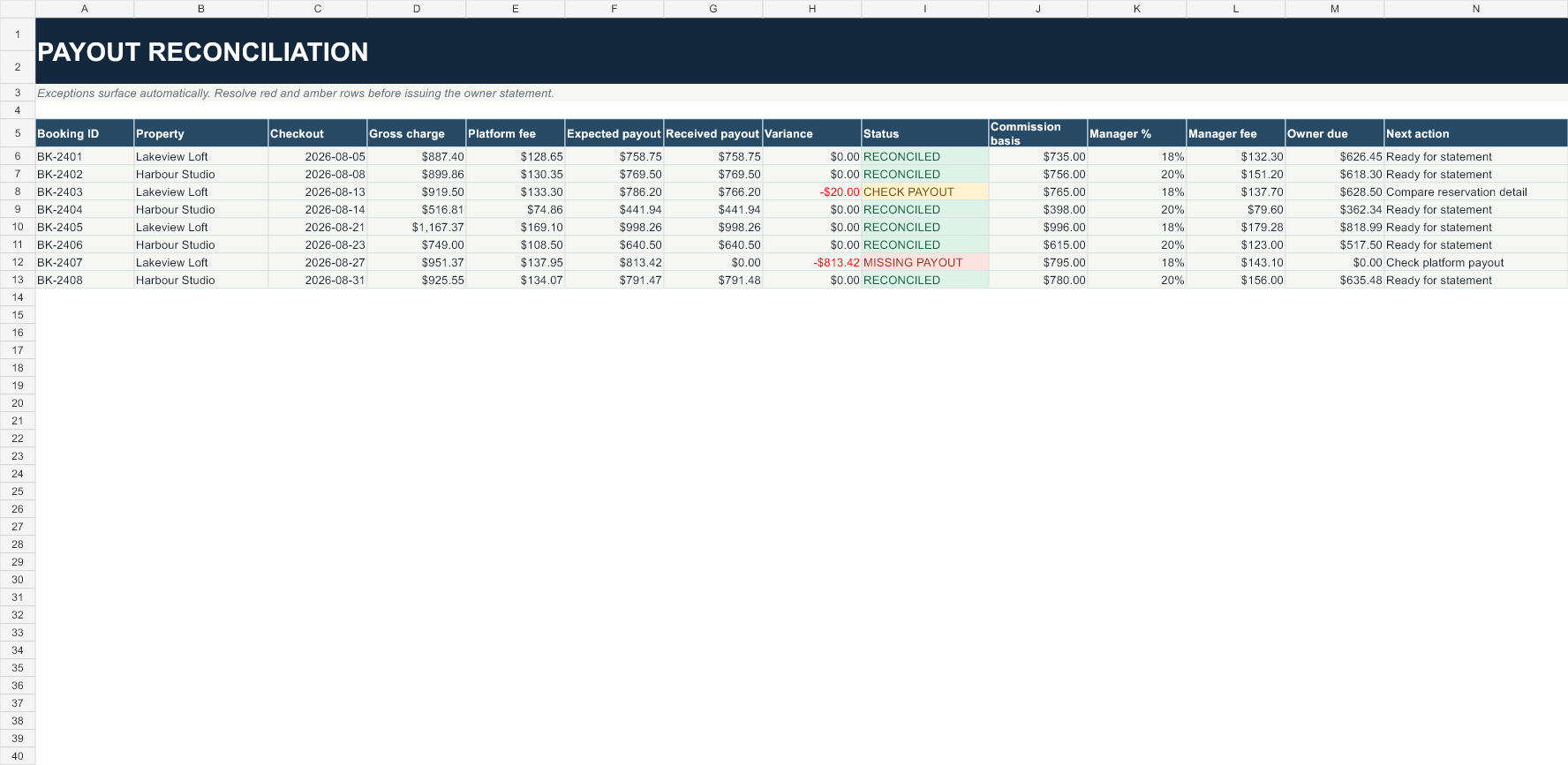Select the Received payout header cell
The width and height of the screenshot is (1568, 765).
(x=713, y=133)
